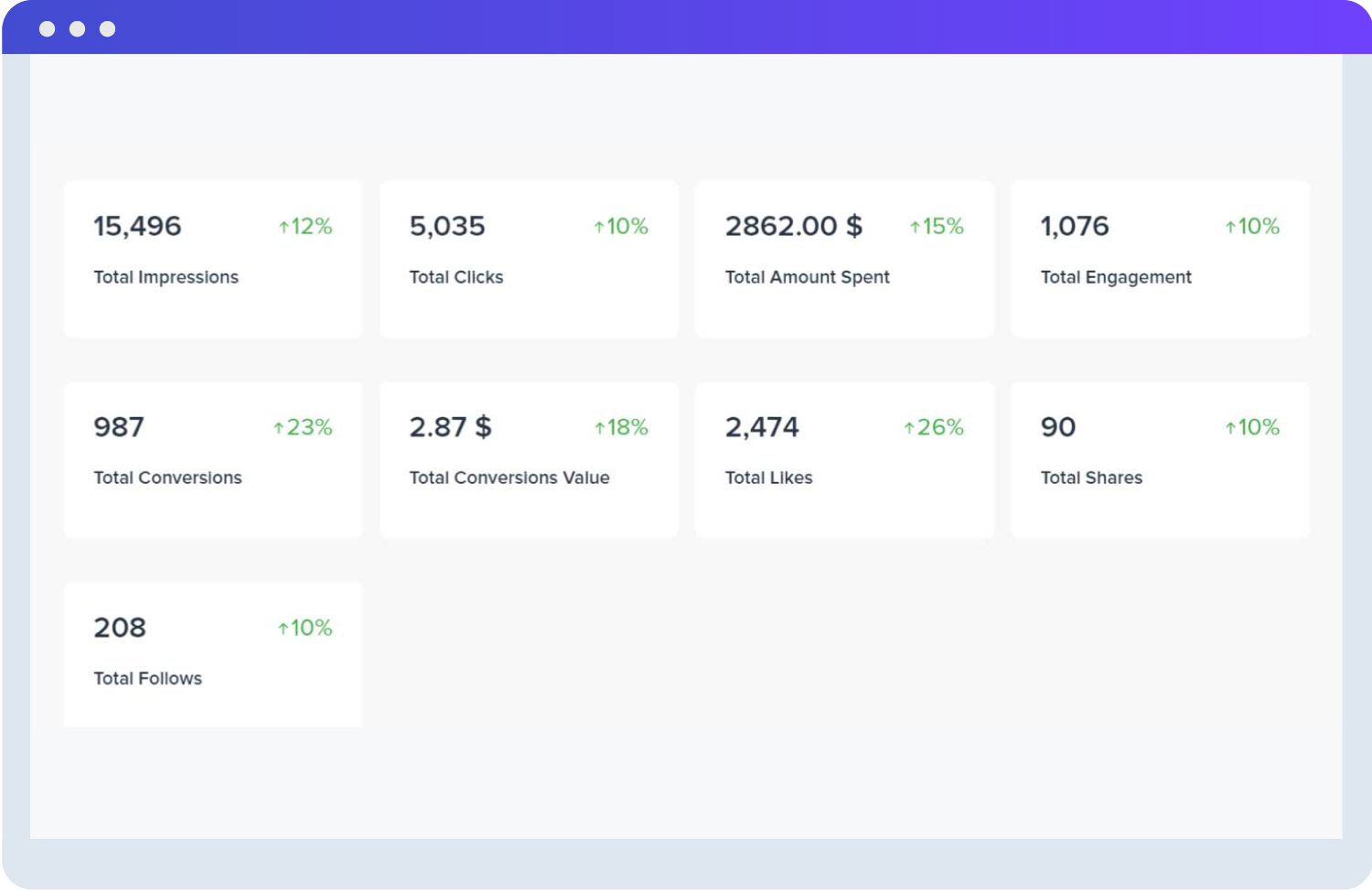Select the Total Impressions label
Image resolution: width=1372 pixels, height=891 pixels.
pos(166,277)
